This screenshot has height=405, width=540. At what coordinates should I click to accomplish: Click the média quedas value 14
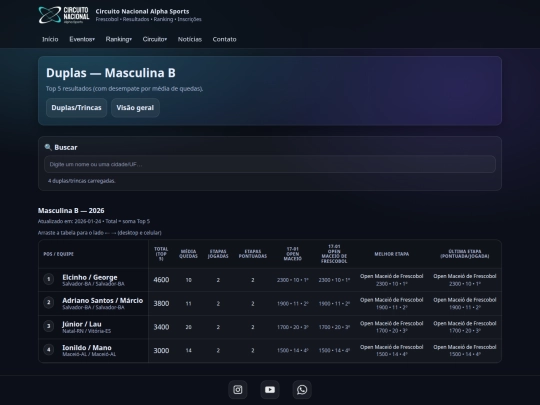[x=188, y=351]
